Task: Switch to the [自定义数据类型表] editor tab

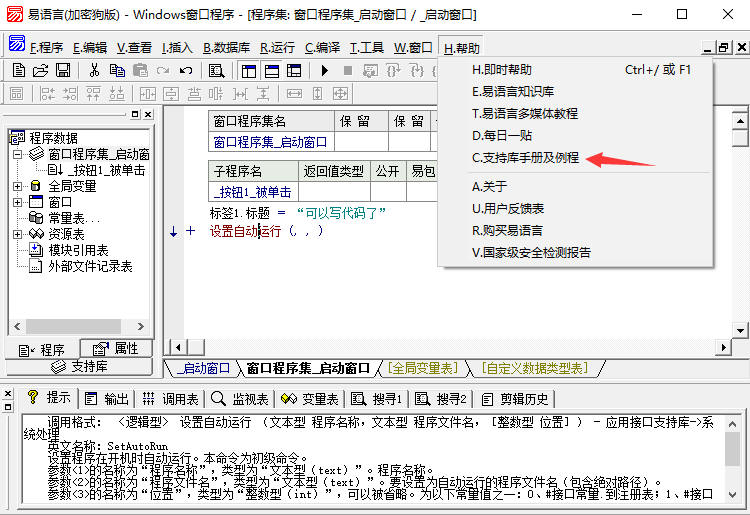Action: click(x=535, y=368)
